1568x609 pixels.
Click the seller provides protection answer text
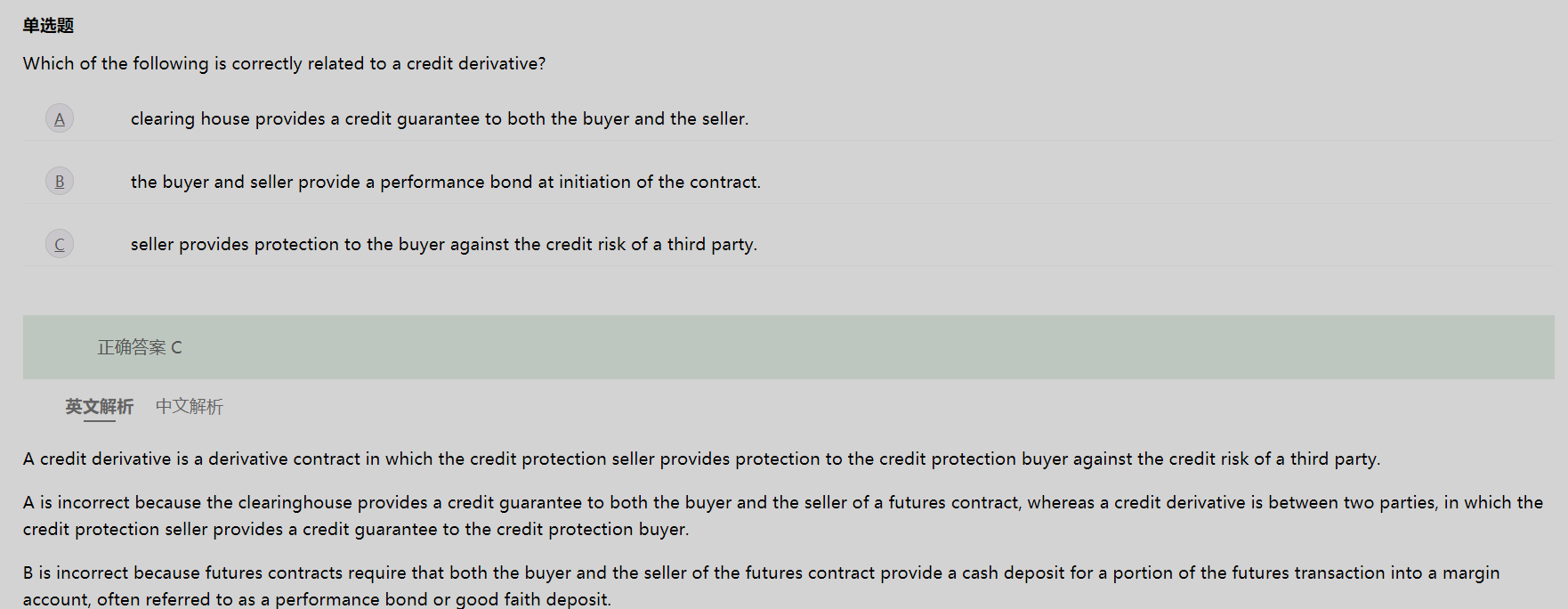tap(444, 244)
